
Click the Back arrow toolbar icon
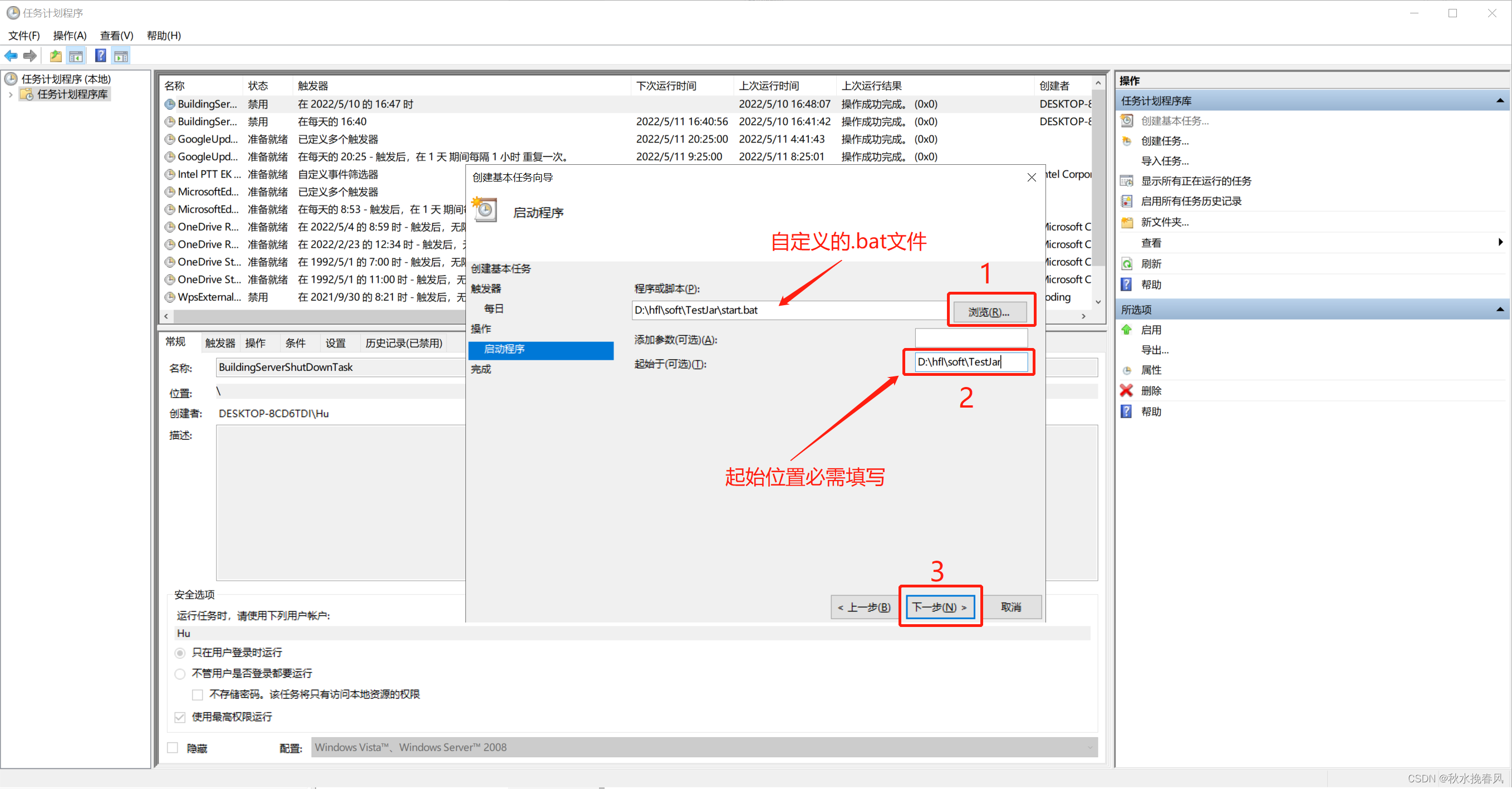[x=11, y=56]
